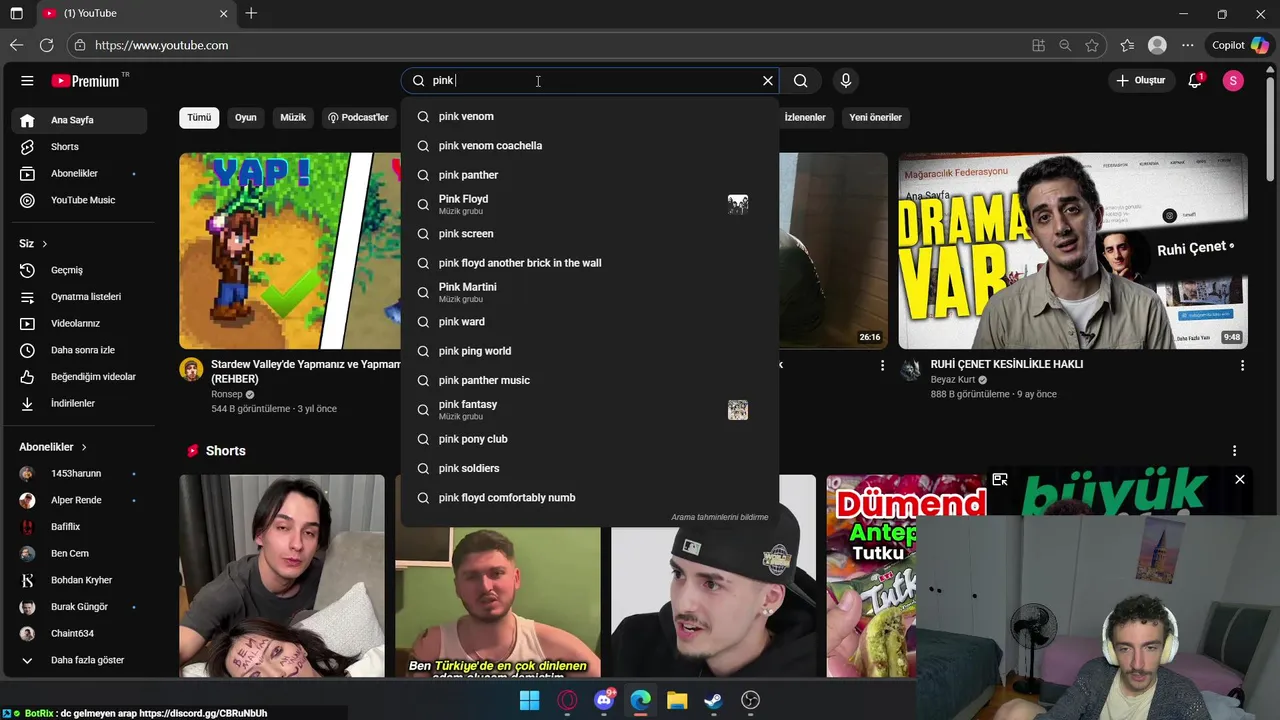
Task: Close the webcam overlay with X
Action: pyautogui.click(x=1240, y=480)
